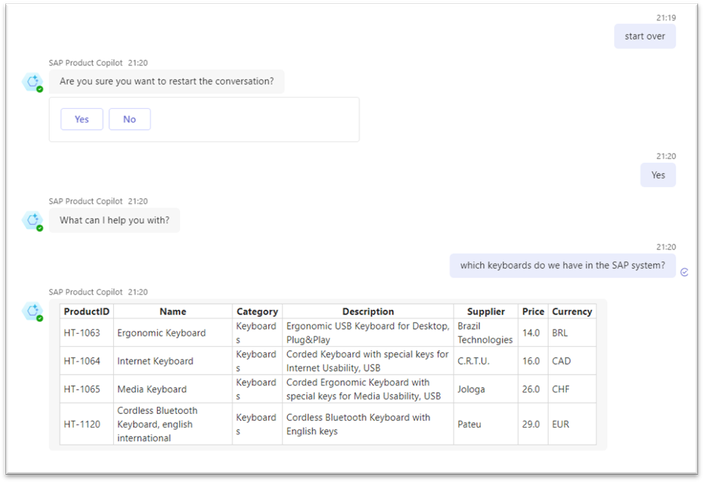Click the Name column header

173,311
